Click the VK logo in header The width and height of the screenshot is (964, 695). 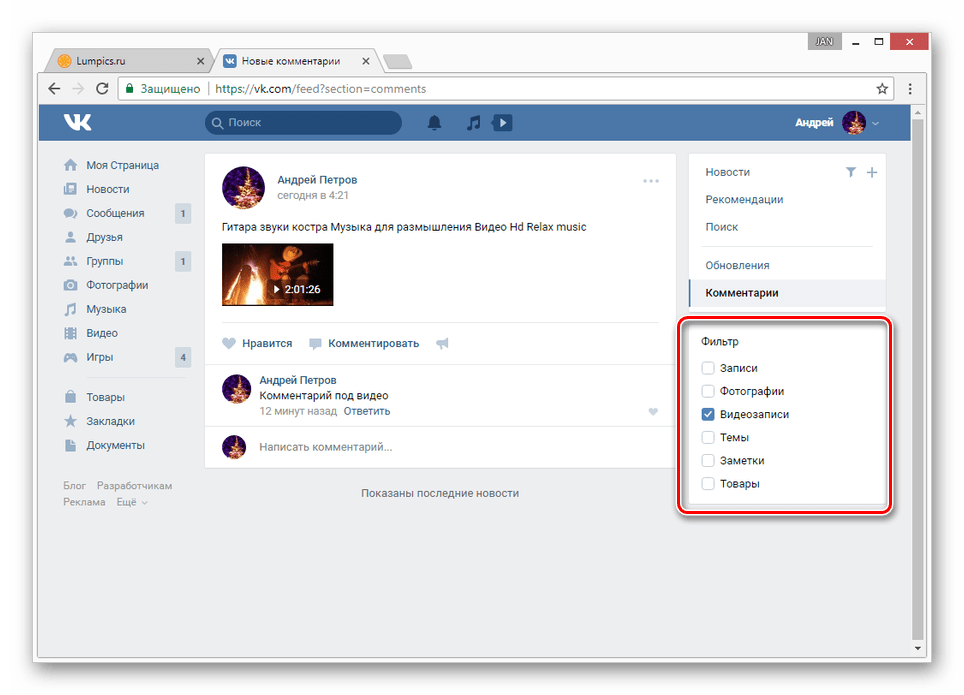(x=77, y=122)
